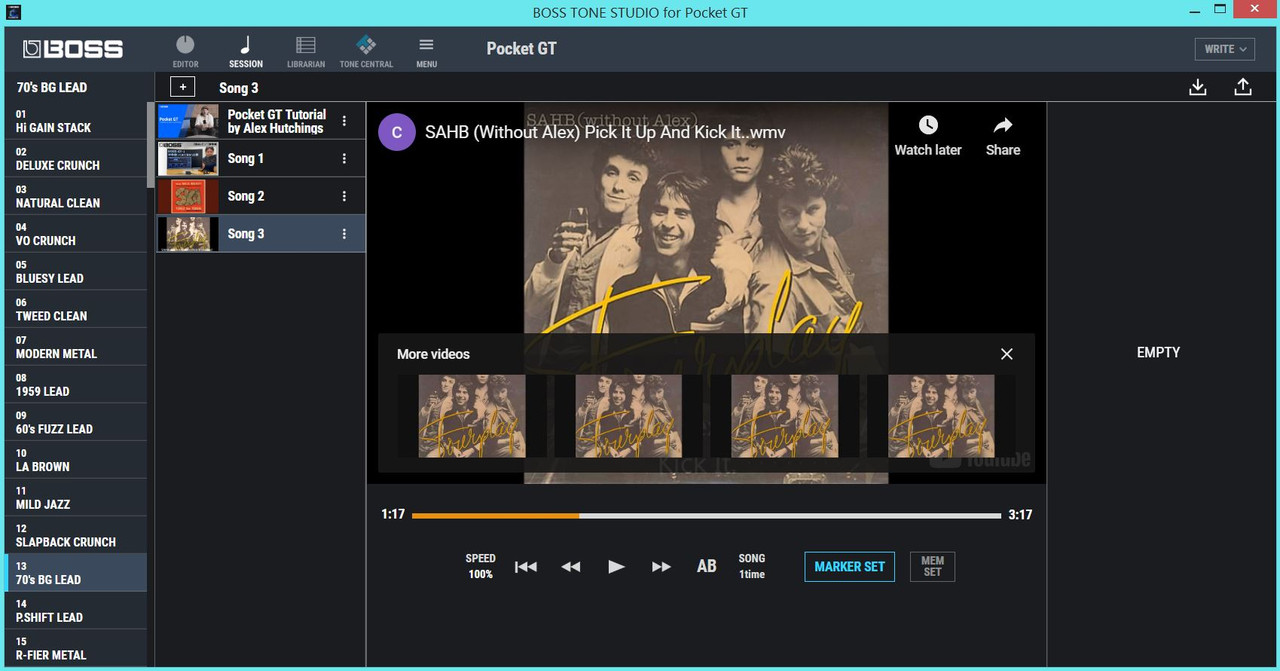Click the Share arrow icon

[x=1003, y=125]
